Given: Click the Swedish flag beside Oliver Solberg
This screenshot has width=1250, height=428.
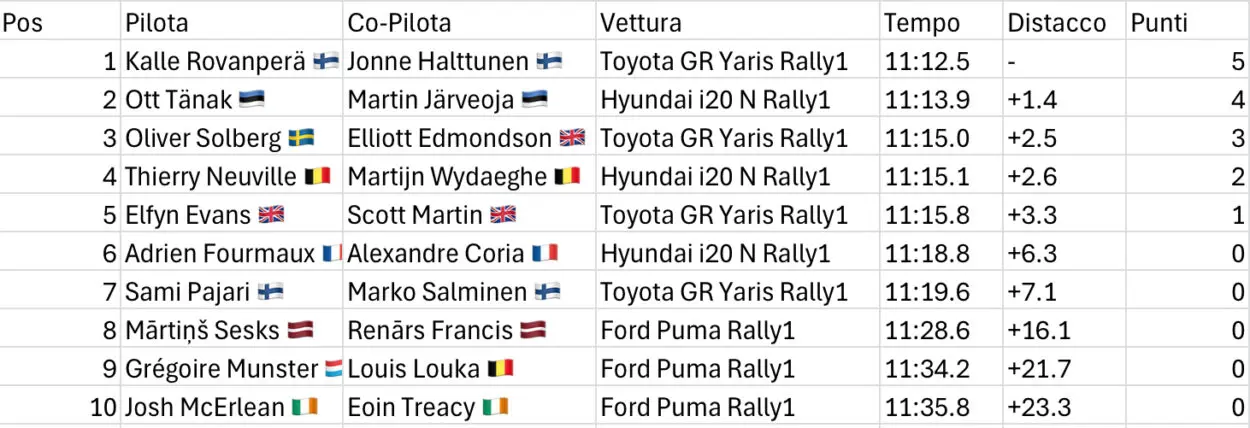Looking at the screenshot, I should click(302, 139).
